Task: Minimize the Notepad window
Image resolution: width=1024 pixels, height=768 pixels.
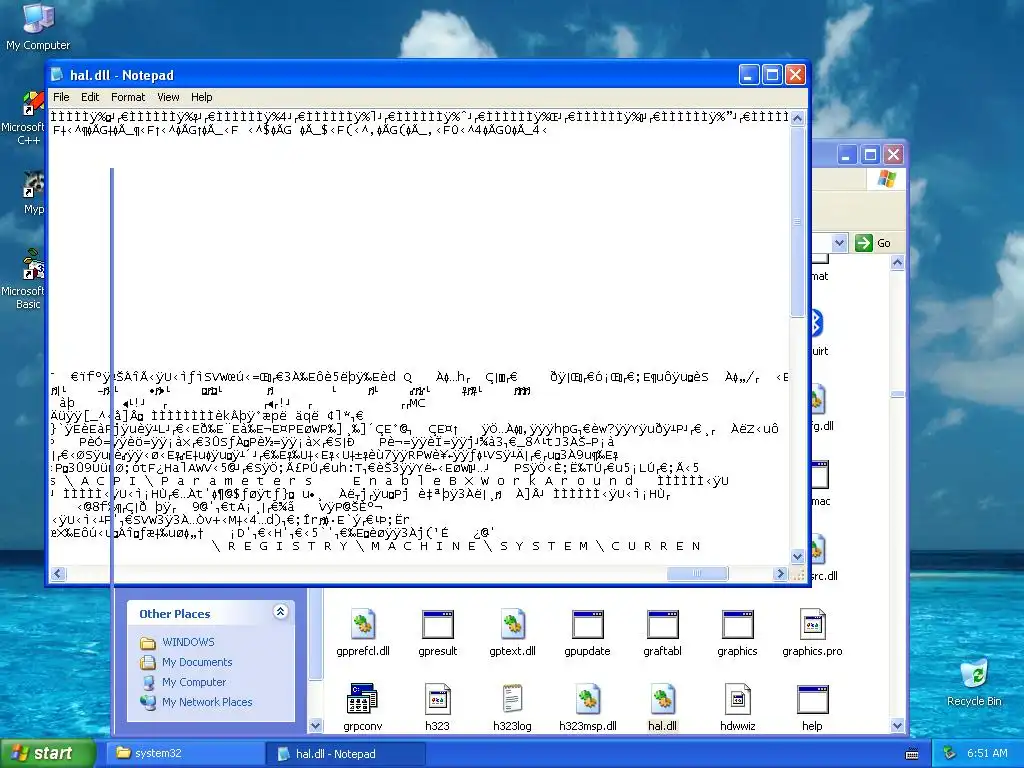Action: pos(749,75)
